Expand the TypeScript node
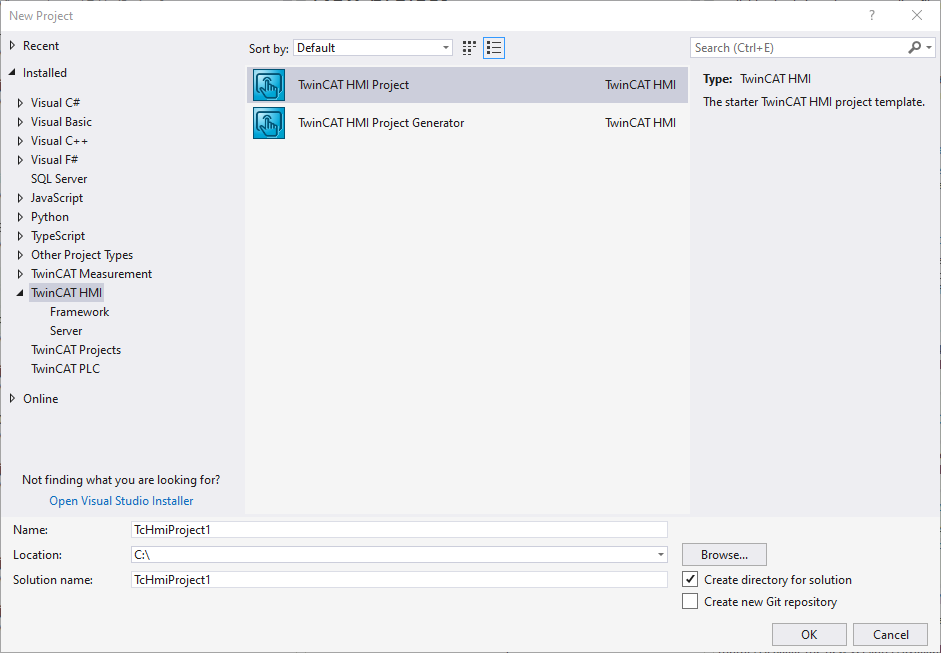The image size is (941, 653). click(20, 236)
